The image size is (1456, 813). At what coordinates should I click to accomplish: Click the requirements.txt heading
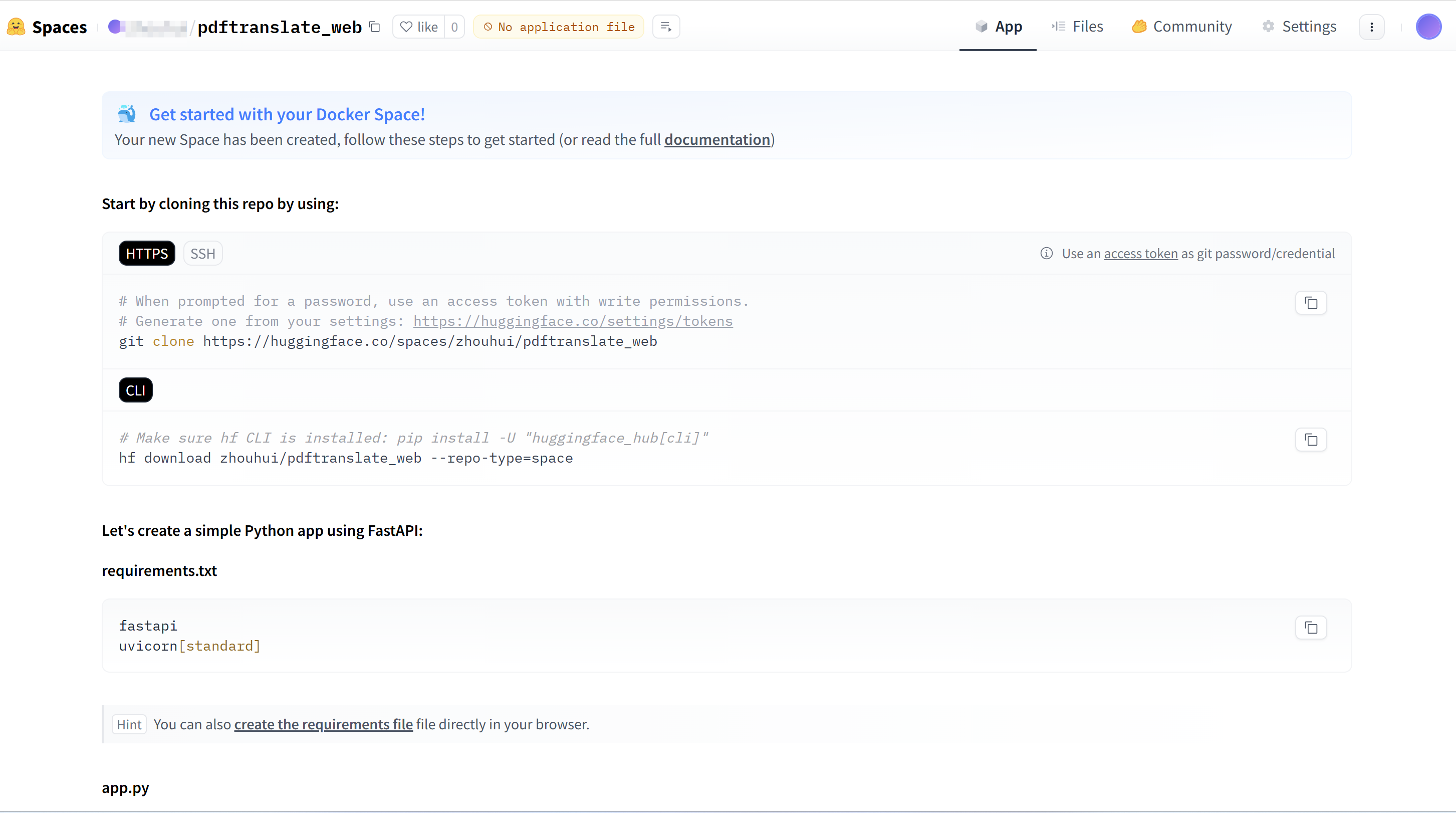tap(159, 570)
